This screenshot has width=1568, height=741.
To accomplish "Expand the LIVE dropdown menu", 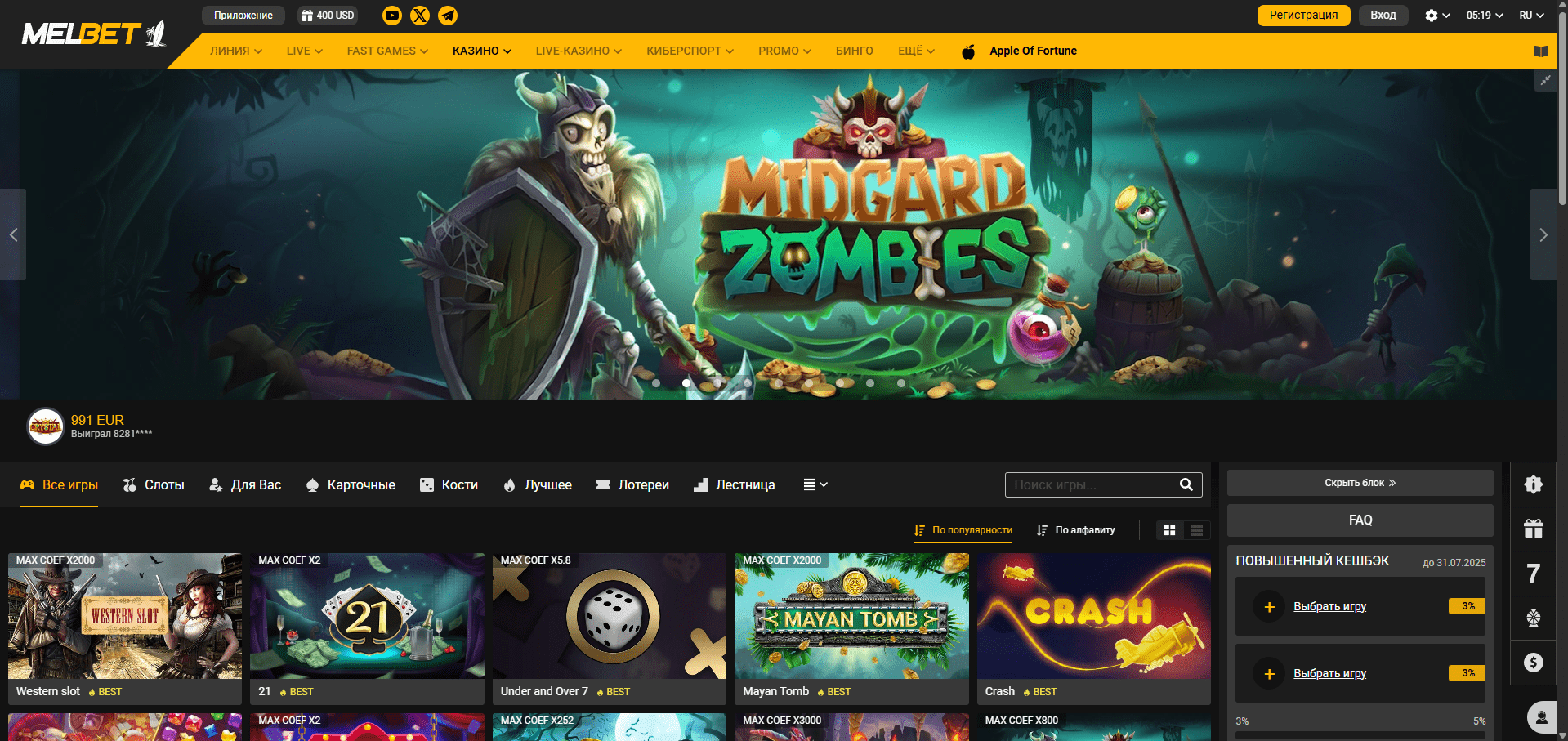I will tap(305, 51).
